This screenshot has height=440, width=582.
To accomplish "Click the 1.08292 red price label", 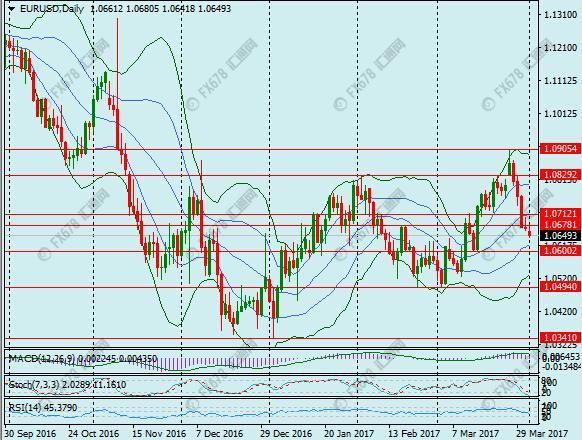I will [x=560, y=175].
